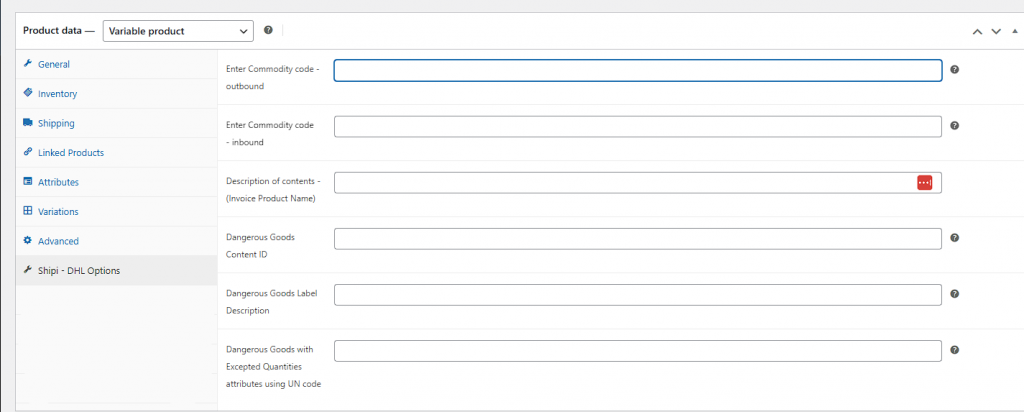Click help icon for Excepted Quantities UN code

(955, 350)
